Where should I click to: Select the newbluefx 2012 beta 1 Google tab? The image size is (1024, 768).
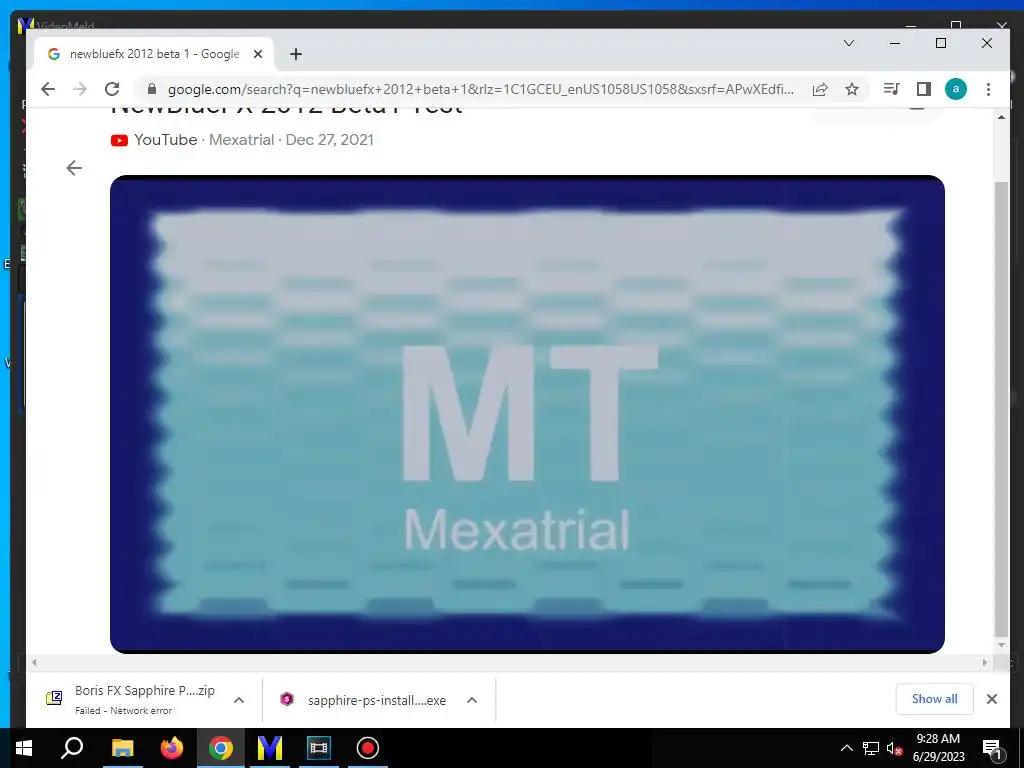[154, 54]
